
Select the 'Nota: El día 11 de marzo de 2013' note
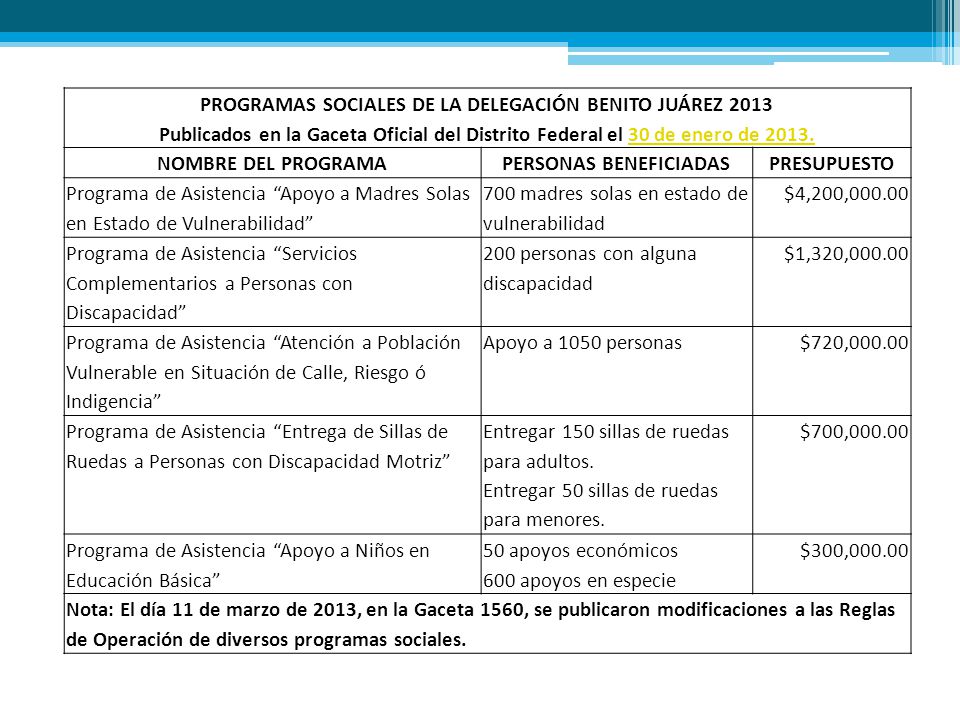click(x=487, y=624)
